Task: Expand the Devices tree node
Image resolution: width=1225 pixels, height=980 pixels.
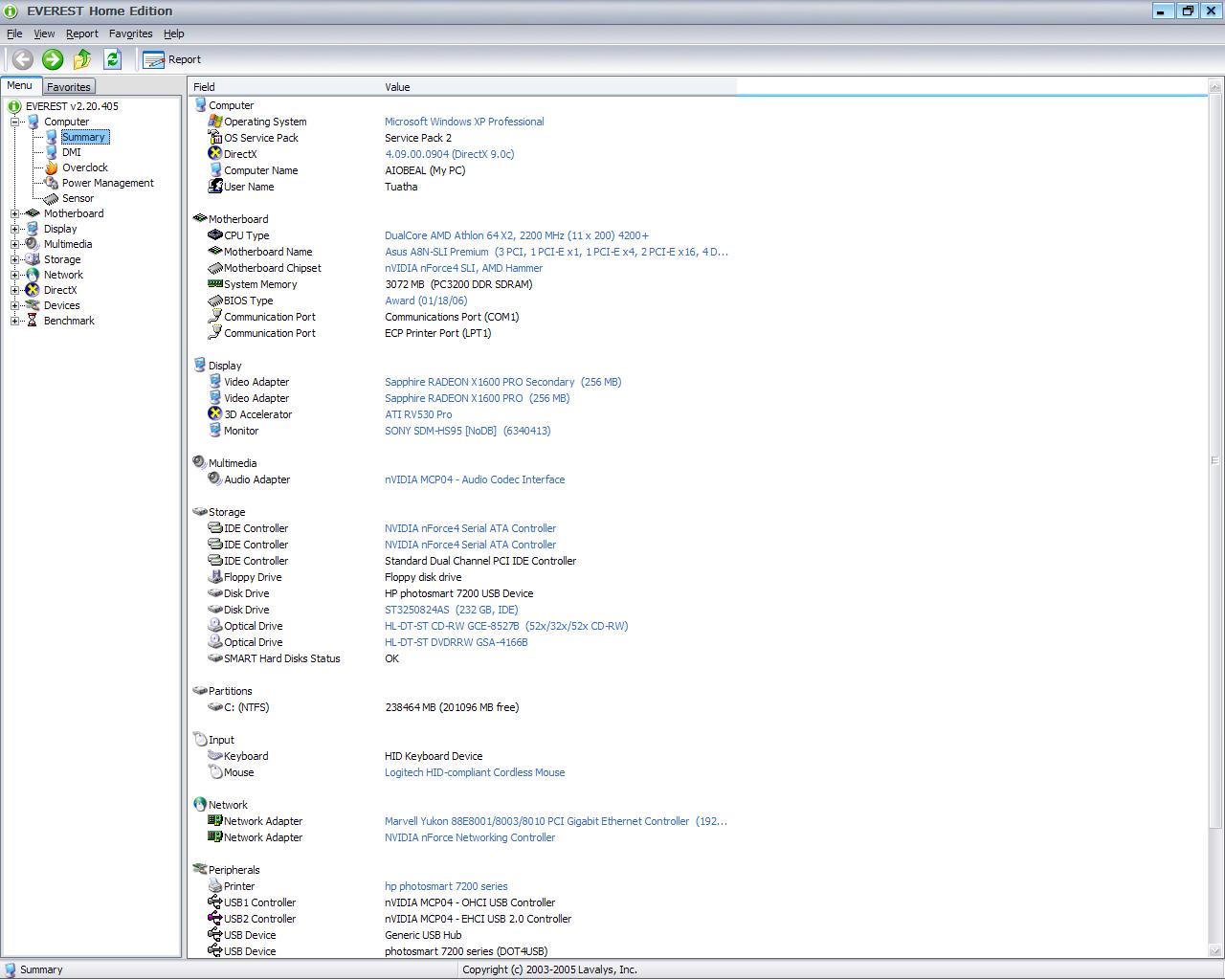Action: pyautogui.click(x=15, y=305)
